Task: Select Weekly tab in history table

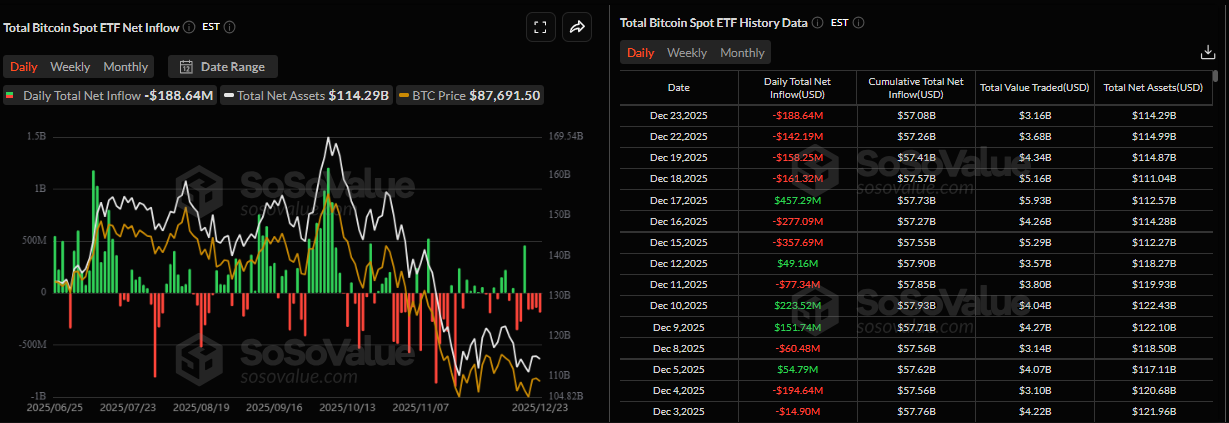Action: pos(687,53)
